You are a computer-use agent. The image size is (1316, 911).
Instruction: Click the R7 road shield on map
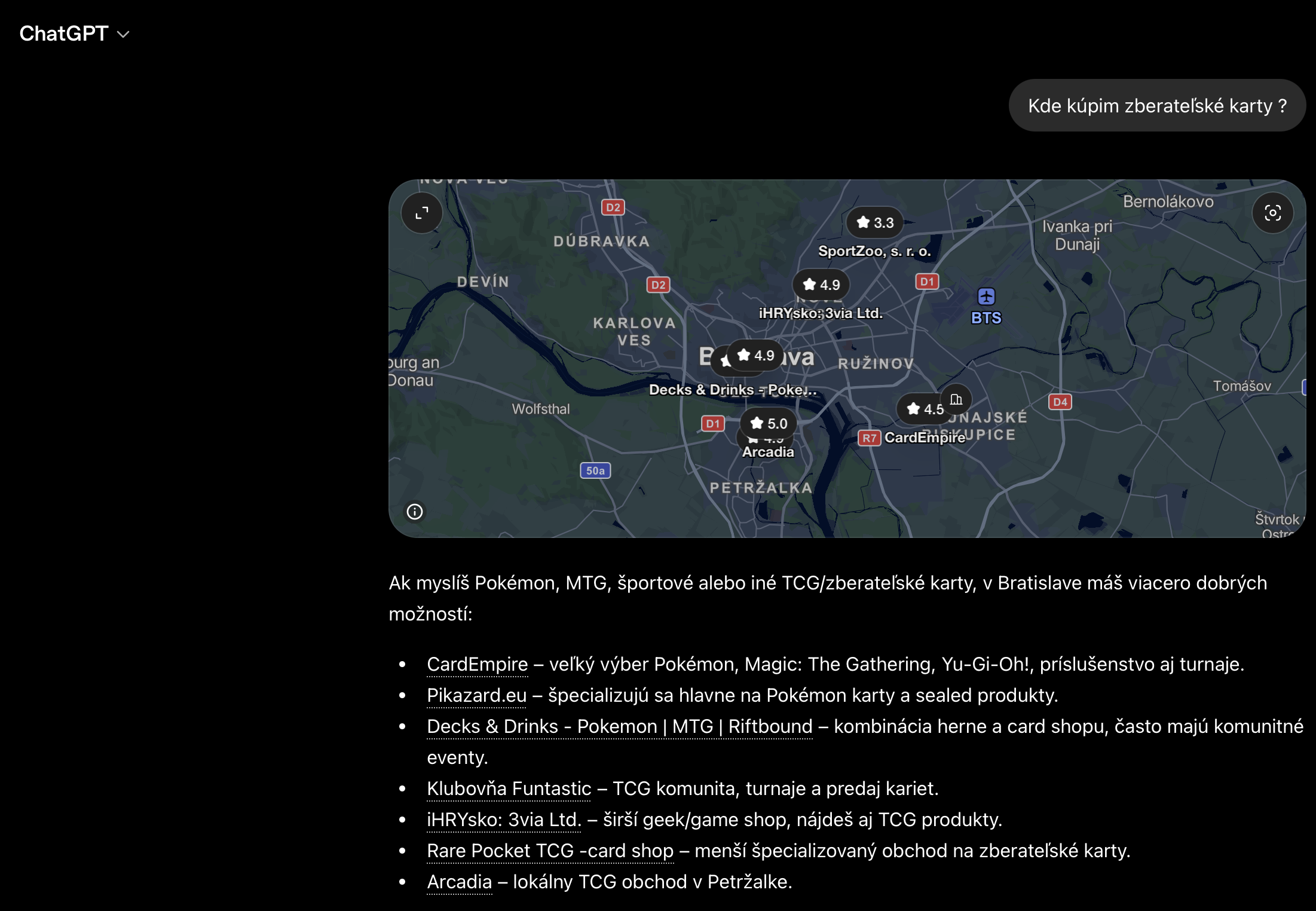point(870,438)
